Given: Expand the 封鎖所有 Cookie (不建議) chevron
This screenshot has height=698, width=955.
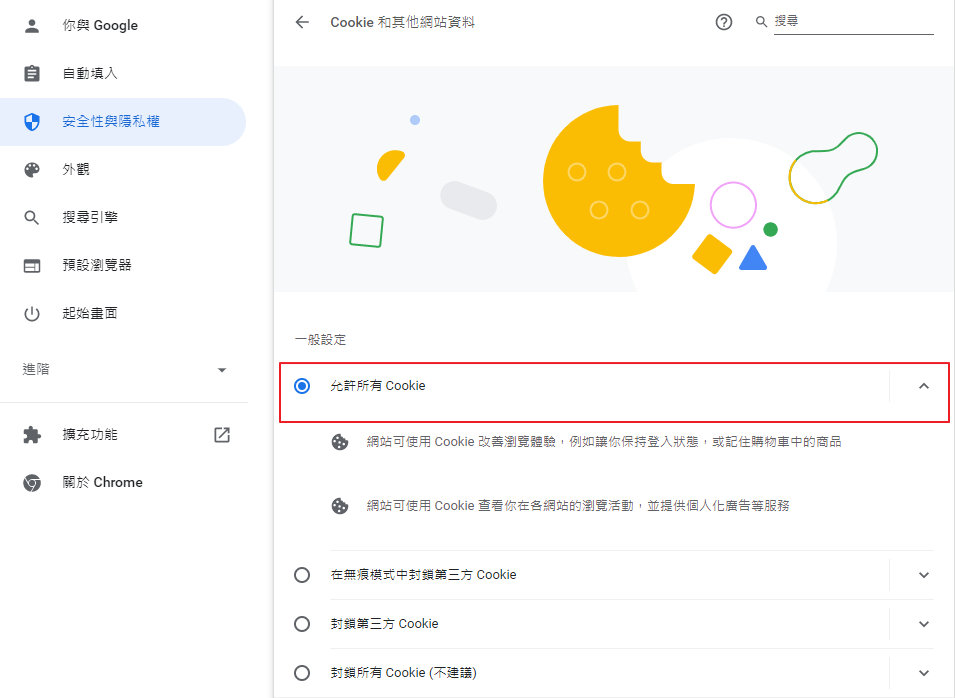Looking at the screenshot, I should coord(924,673).
